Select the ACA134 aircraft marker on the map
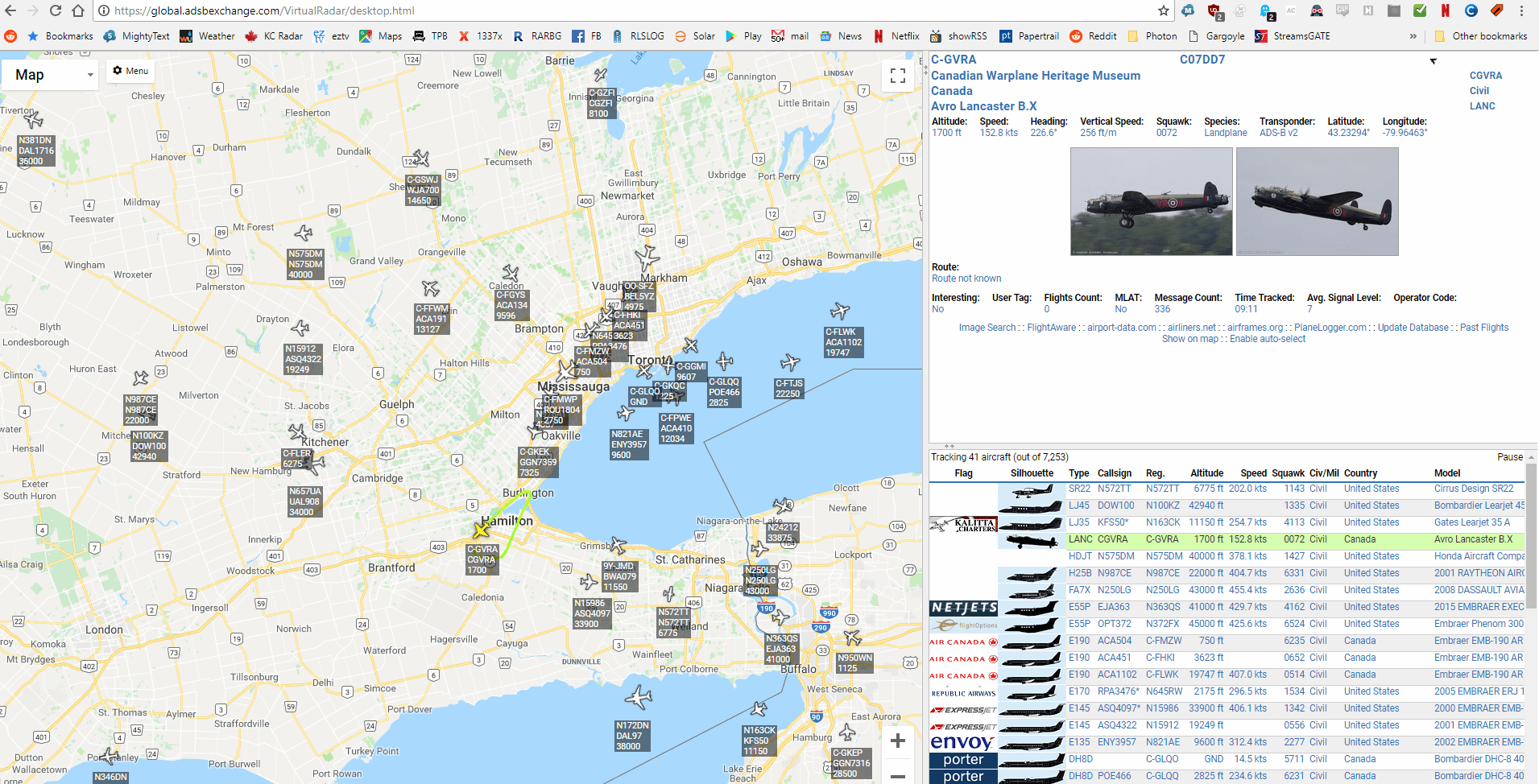This screenshot has height=784, width=1539. (511, 274)
